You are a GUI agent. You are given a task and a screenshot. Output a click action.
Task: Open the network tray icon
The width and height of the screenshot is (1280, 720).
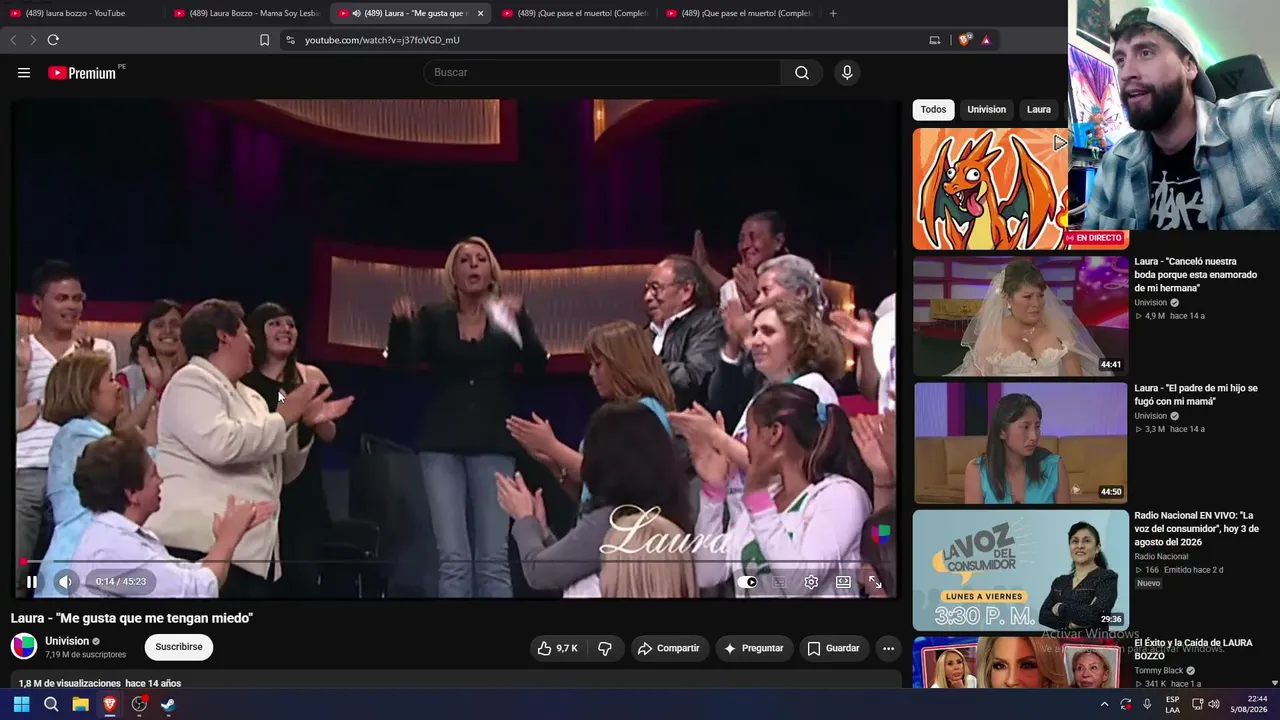coord(1197,704)
